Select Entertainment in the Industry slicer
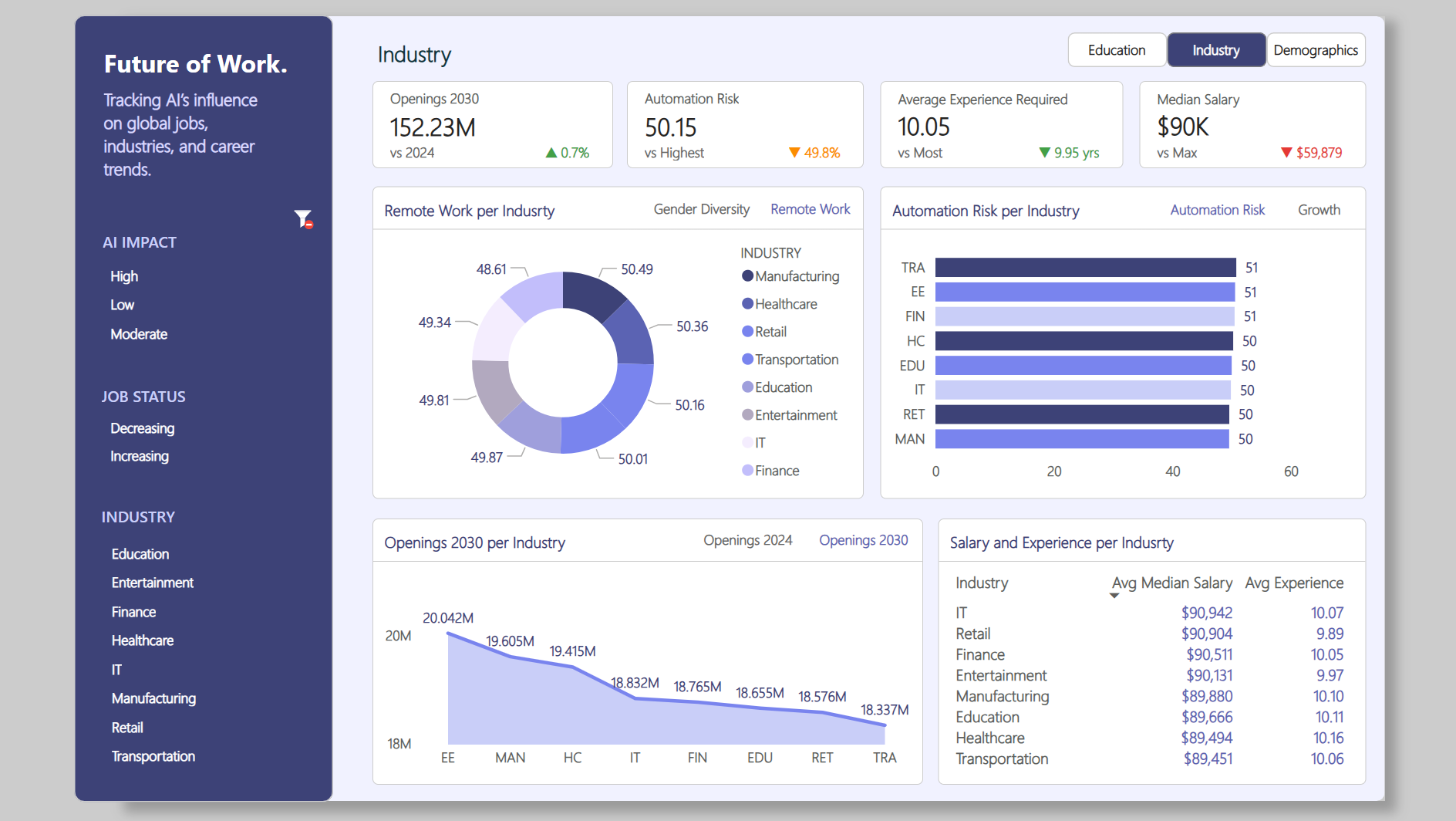The width and height of the screenshot is (1456, 821). (x=152, y=583)
